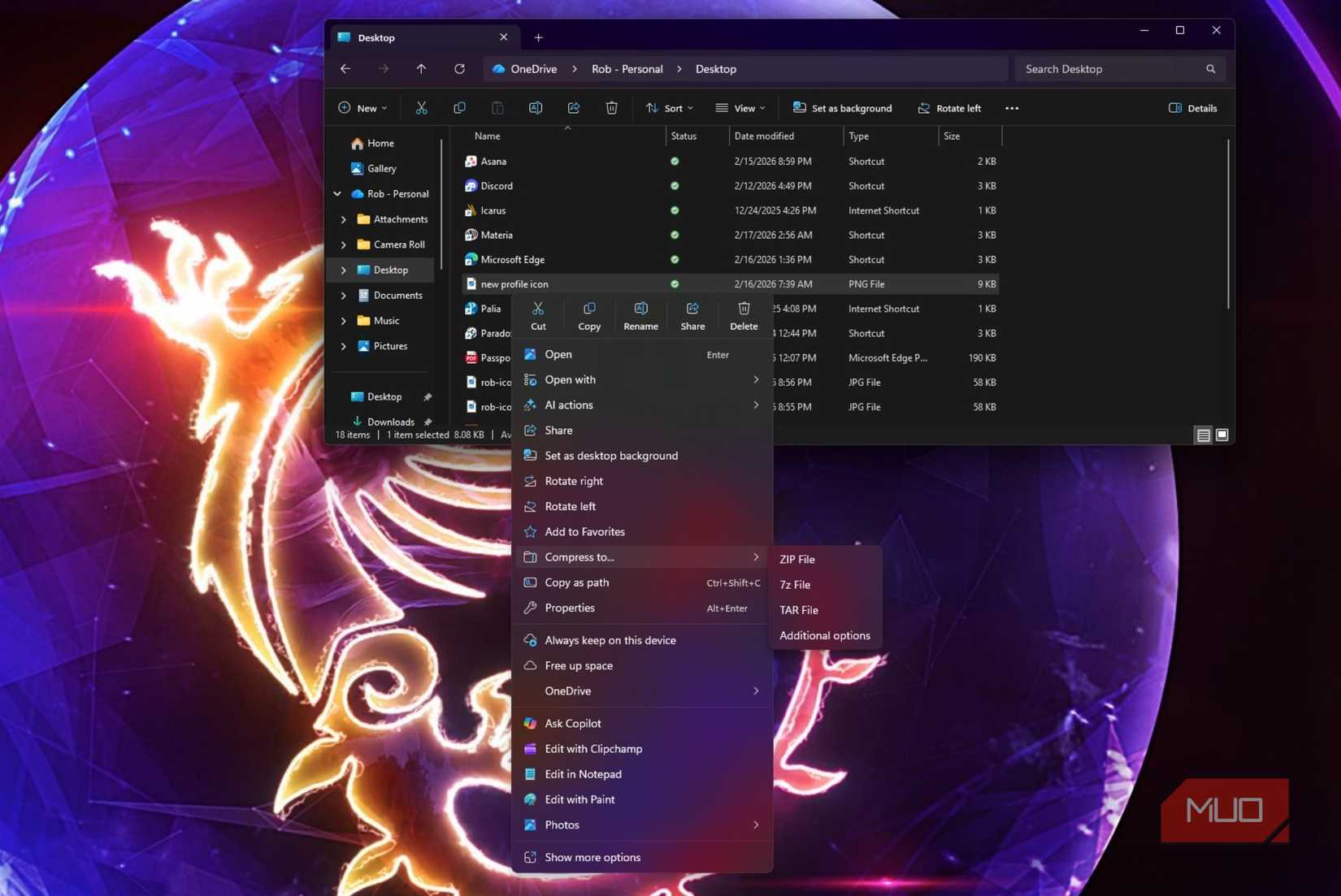Open Properties from the context menu

(x=642, y=608)
